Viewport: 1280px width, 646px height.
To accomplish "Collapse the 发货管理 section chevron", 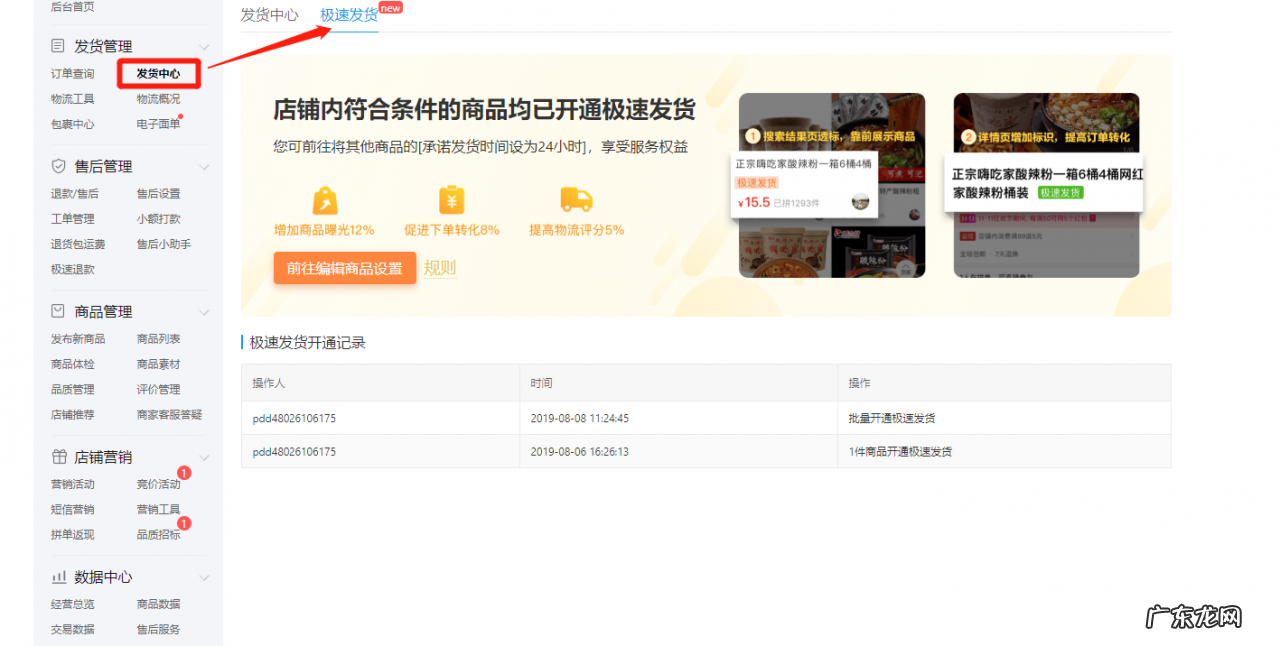I will pyautogui.click(x=204, y=45).
